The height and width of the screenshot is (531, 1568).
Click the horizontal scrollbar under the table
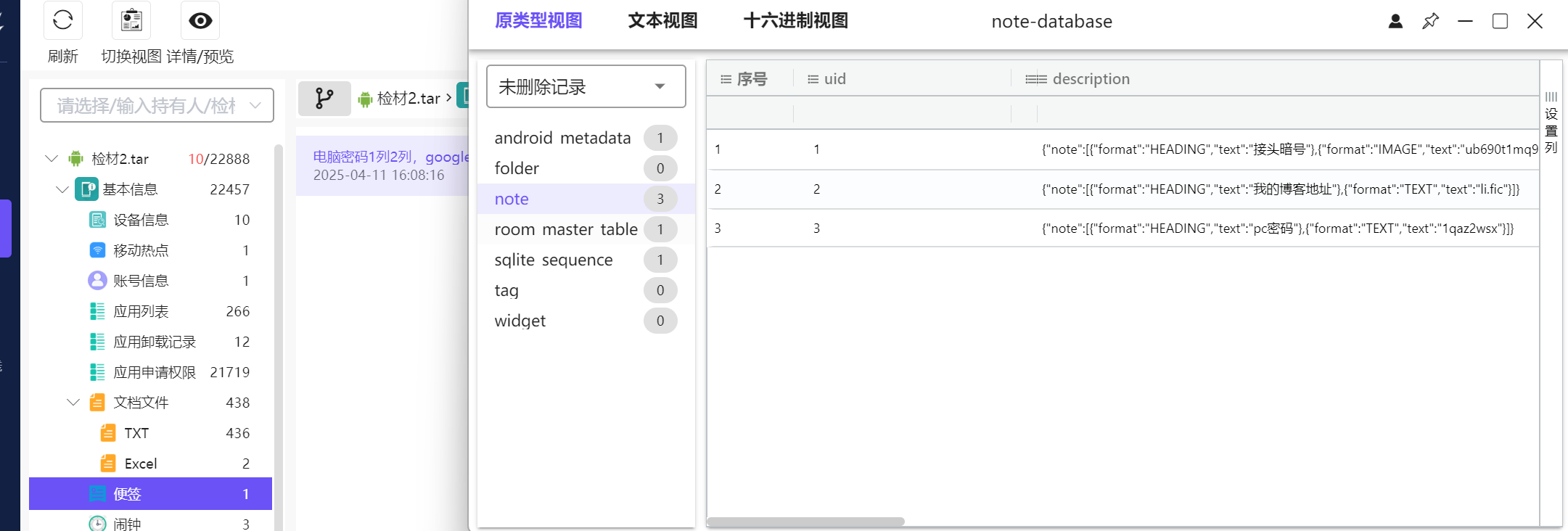805,522
